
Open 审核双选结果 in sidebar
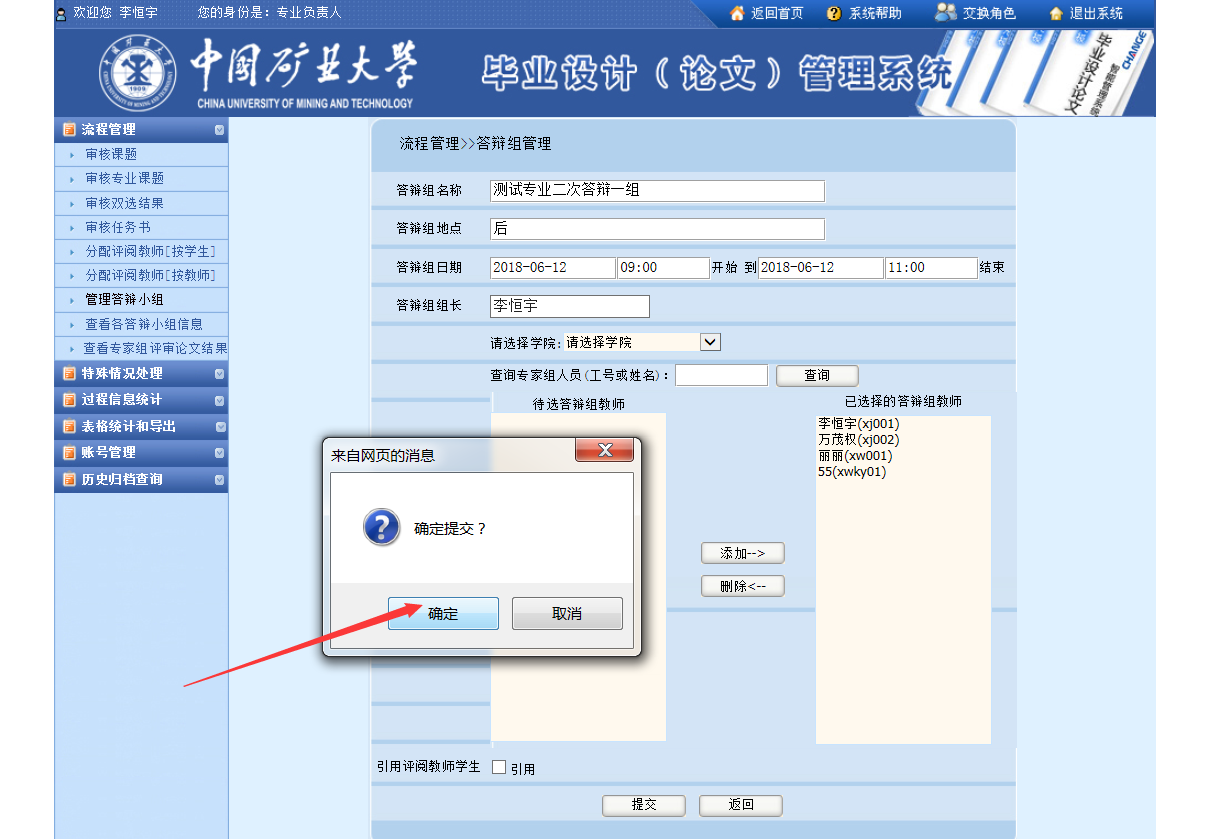[124, 203]
